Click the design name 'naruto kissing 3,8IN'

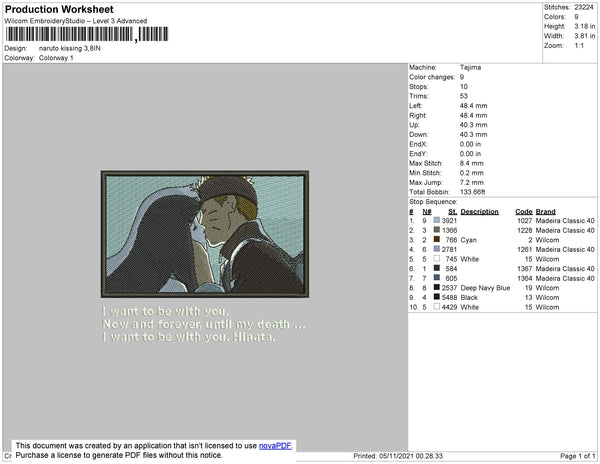70,49
